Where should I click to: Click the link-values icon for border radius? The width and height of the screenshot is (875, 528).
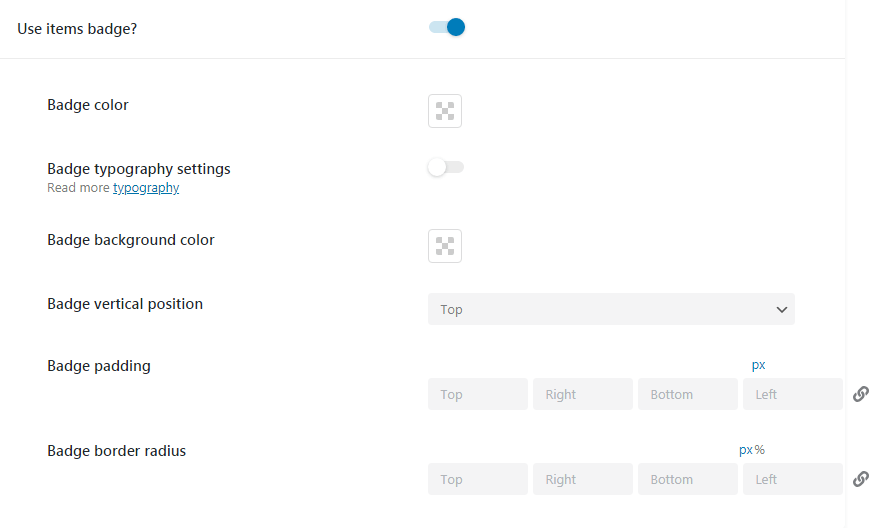[861, 479]
